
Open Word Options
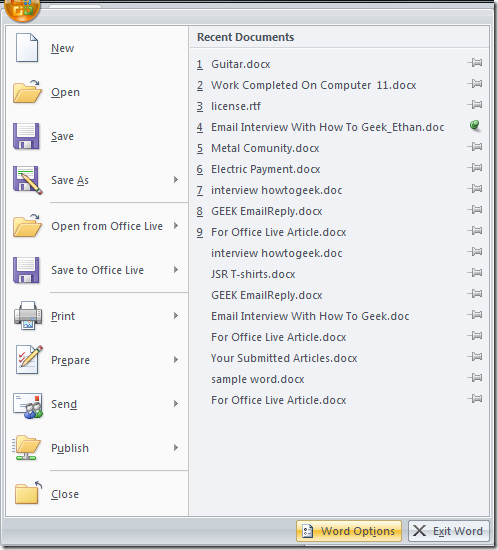349,531
